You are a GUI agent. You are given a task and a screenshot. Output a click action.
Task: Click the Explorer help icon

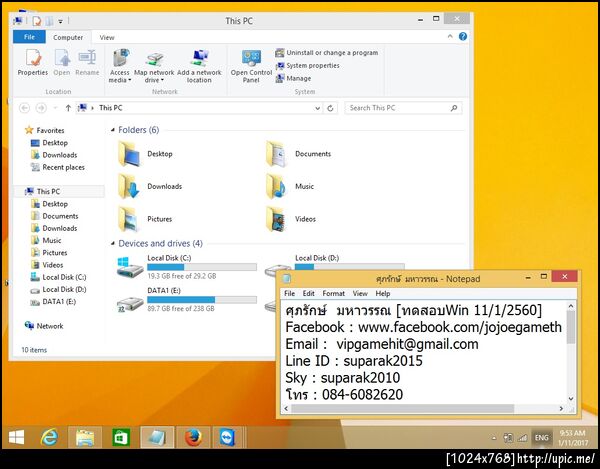click(x=463, y=36)
